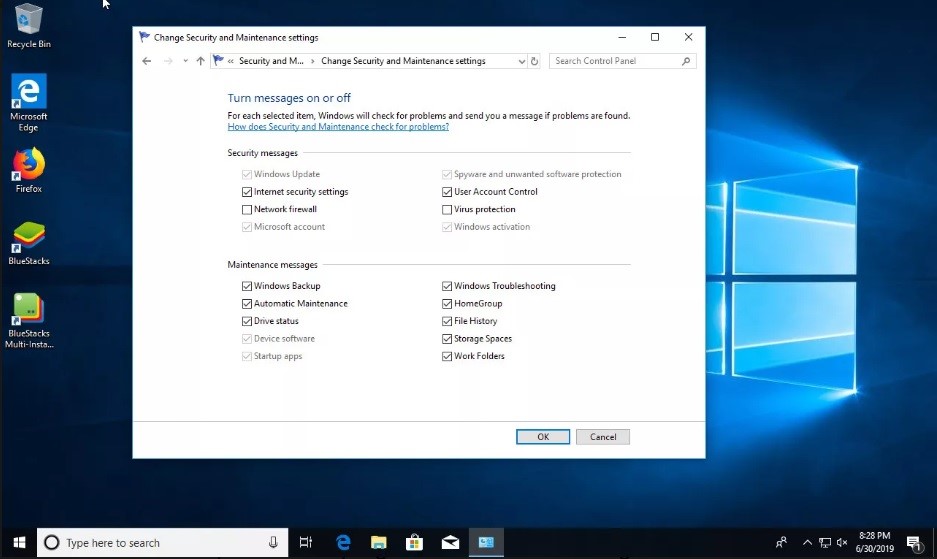This screenshot has width=937, height=559.
Task: Uncheck the Windows Backup checkbox
Action: 247,286
